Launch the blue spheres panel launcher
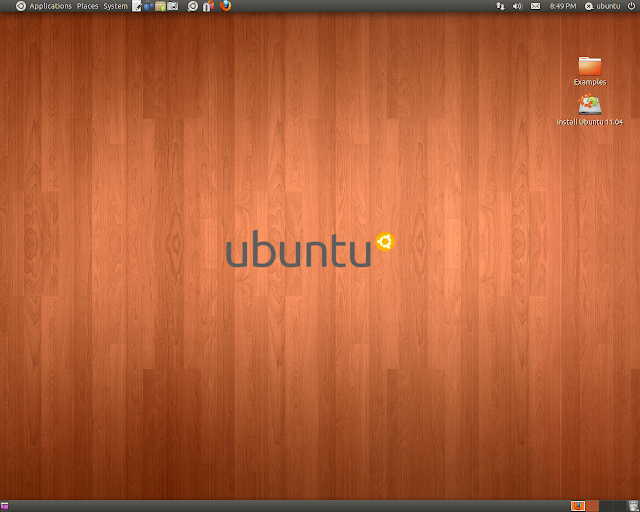 click(x=149, y=6)
